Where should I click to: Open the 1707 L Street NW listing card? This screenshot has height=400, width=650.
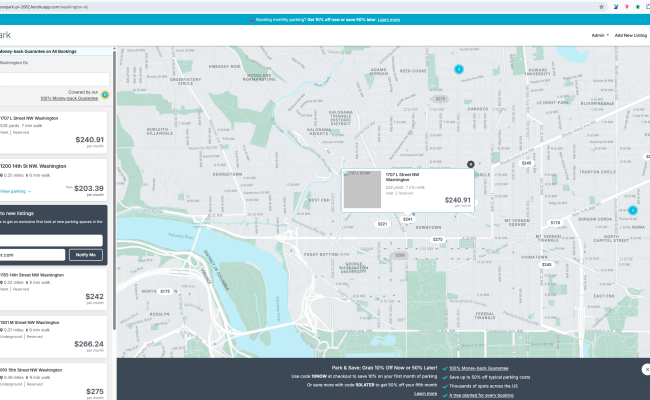tap(53, 132)
